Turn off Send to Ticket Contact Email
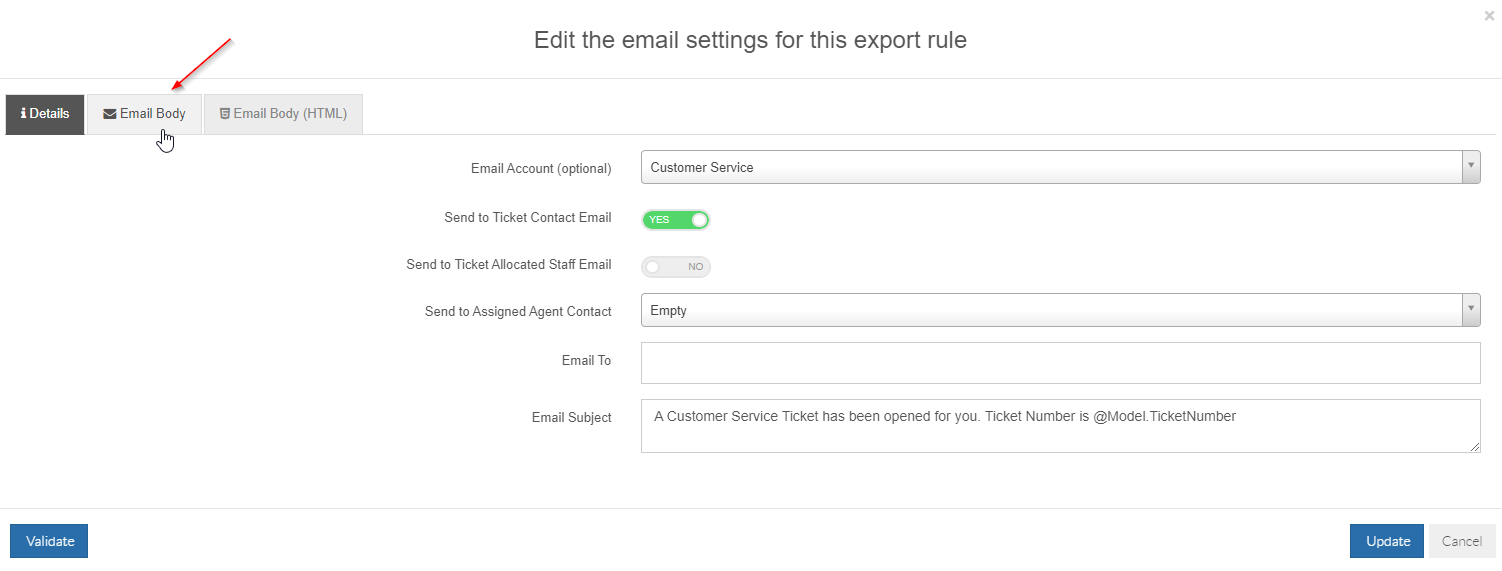 [676, 220]
